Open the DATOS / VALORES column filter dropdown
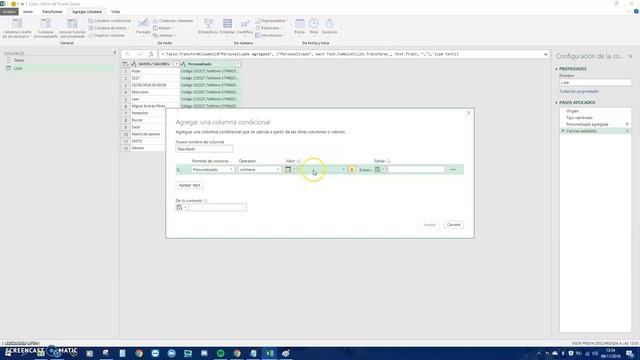Screen dimensions: 640x360 tap(176, 64)
